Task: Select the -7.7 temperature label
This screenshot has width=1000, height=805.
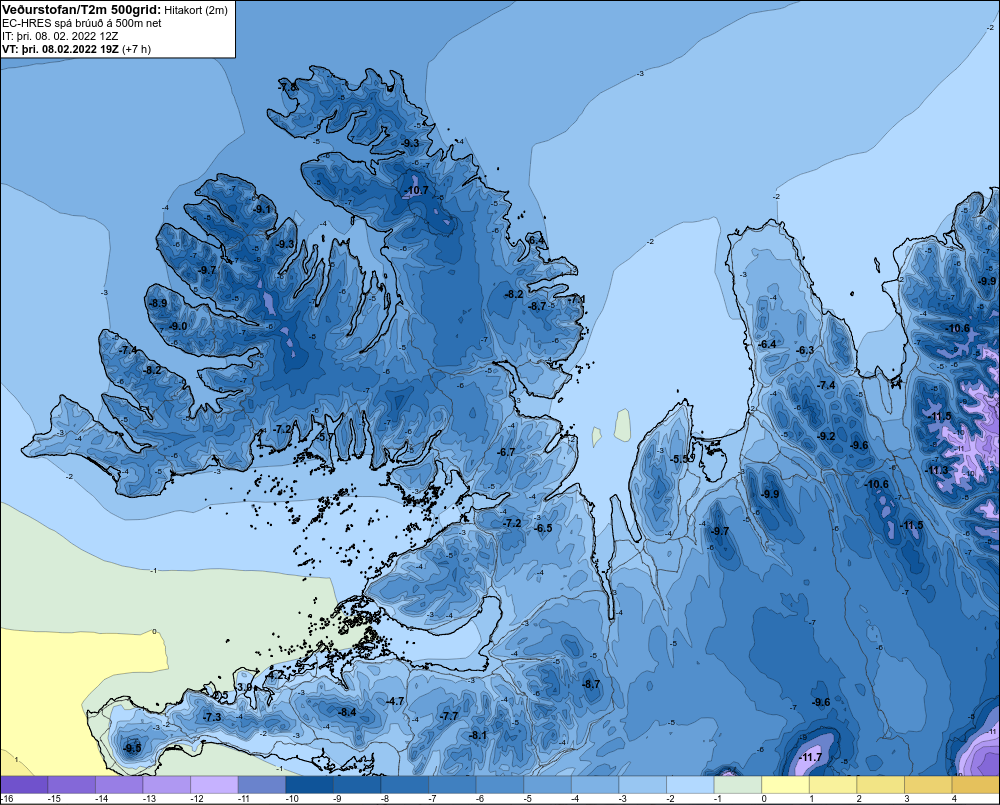Action: coord(450,716)
